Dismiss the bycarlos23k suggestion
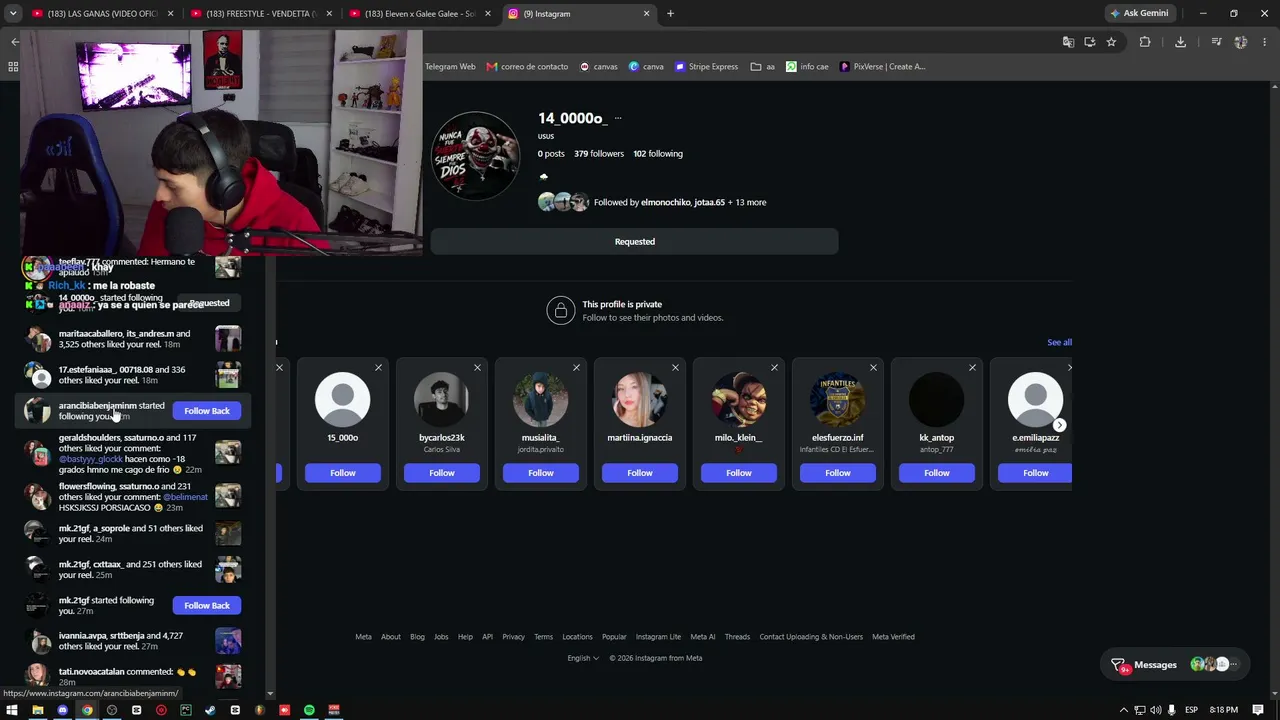The image size is (1280, 720). (x=477, y=368)
